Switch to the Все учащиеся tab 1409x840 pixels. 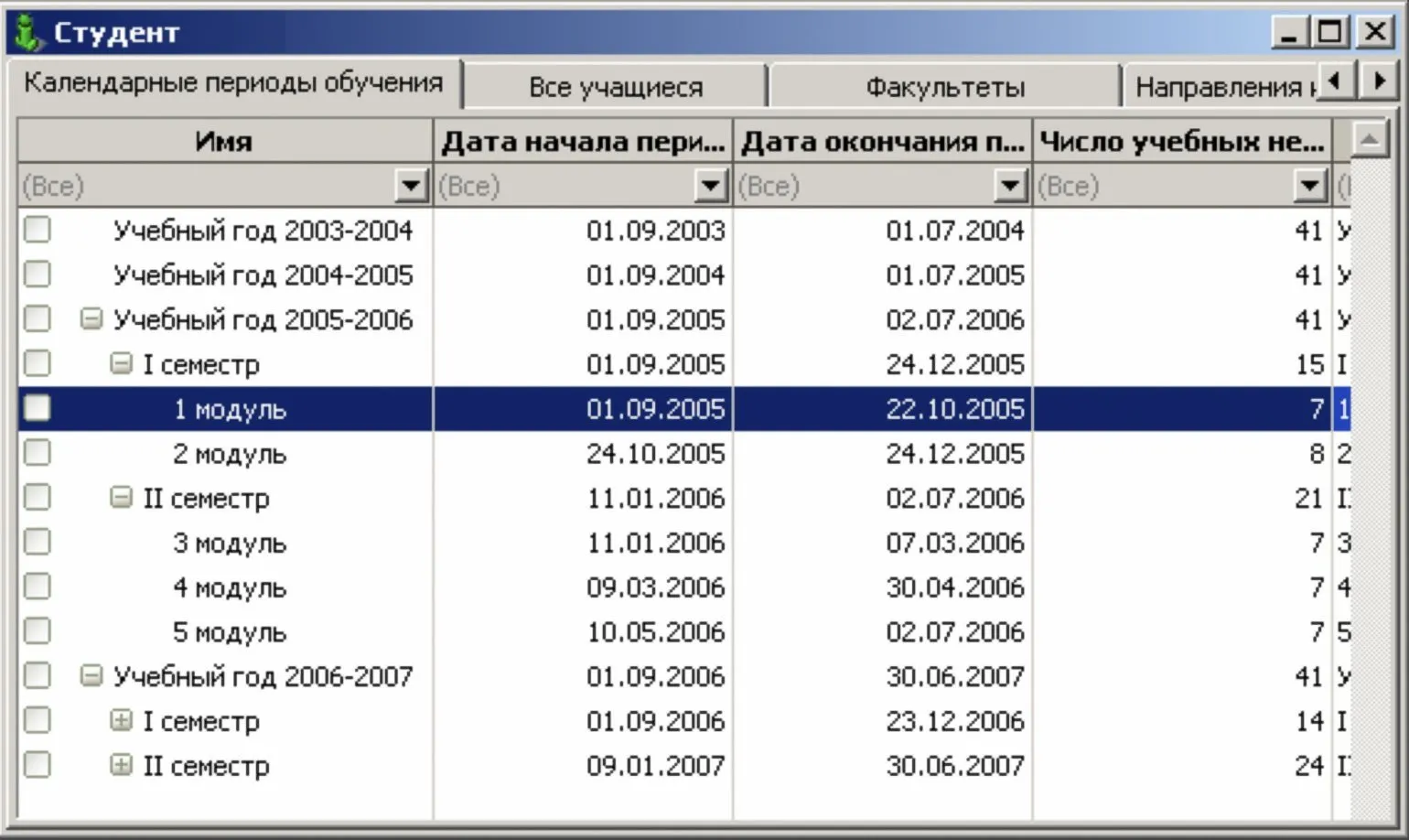[x=616, y=87]
